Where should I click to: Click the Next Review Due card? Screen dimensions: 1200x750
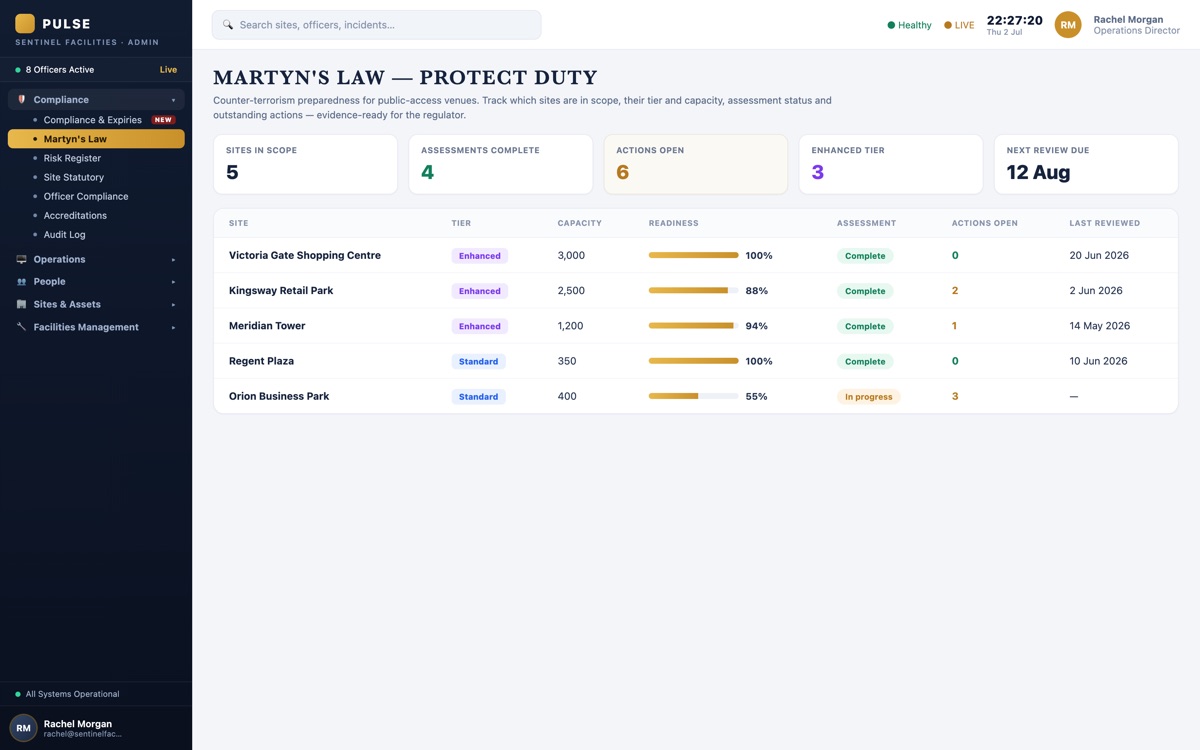[x=1086, y=164]
